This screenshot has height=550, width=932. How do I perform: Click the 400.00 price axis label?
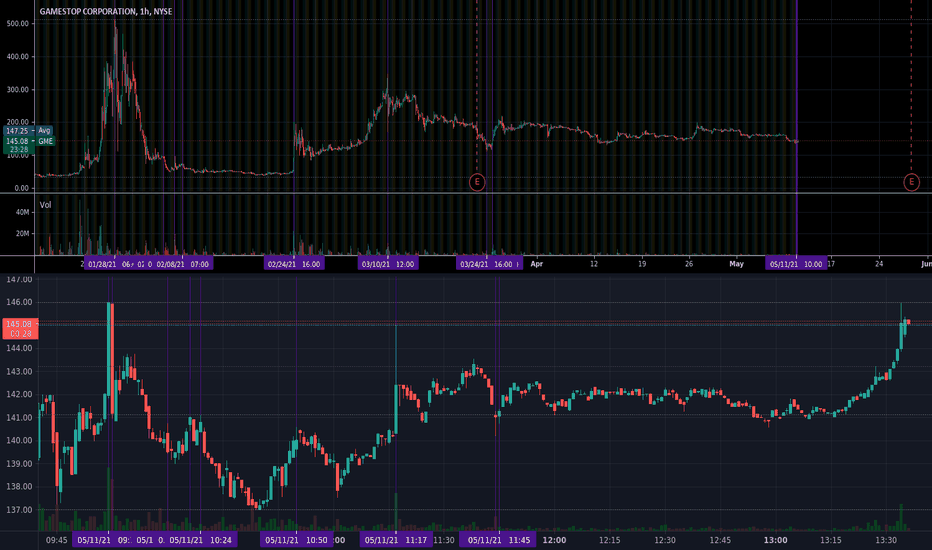point(17,56)
